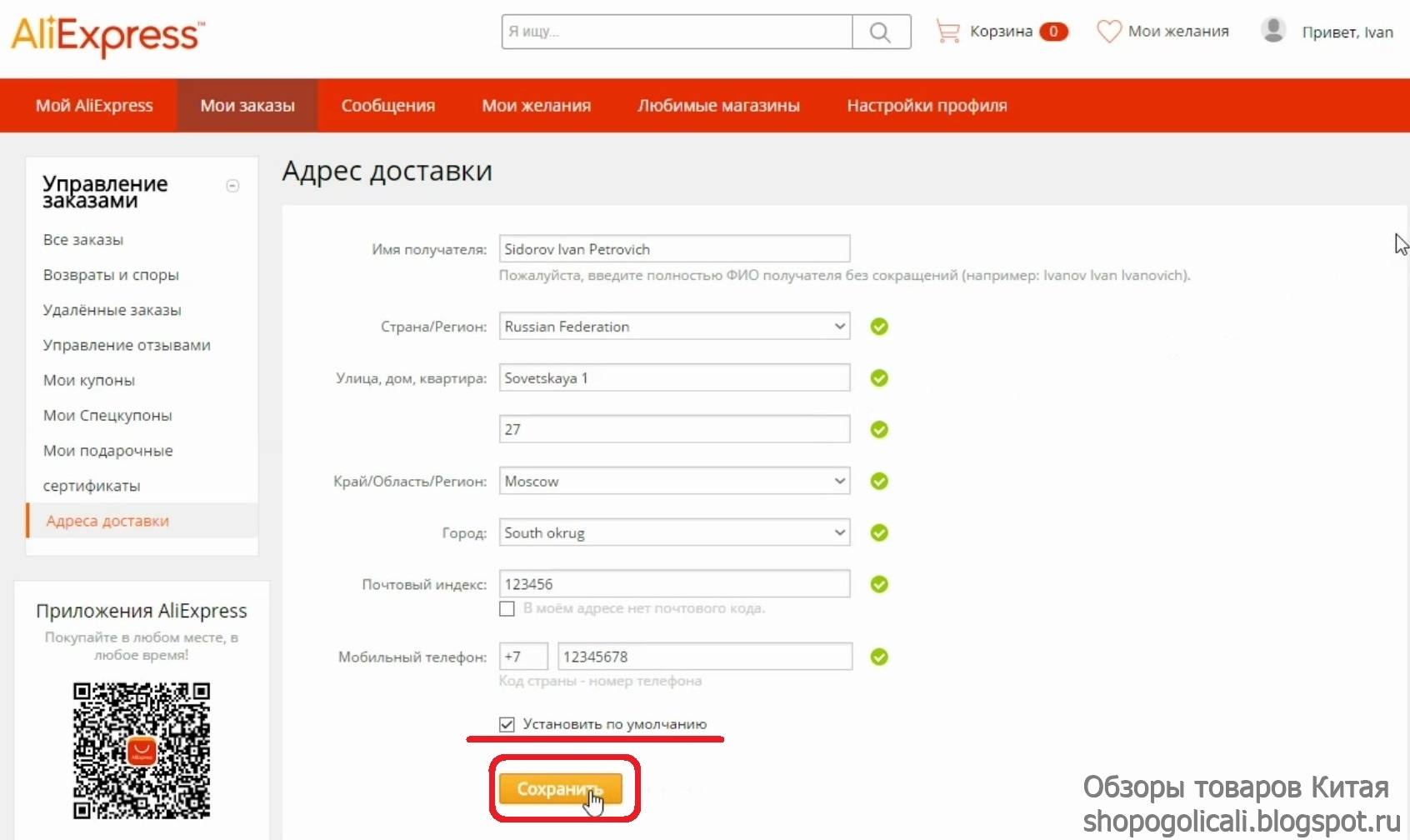Click the AliExpress app QR code
The height and width of the screenshot is (840, 1410).
click(142, 751)
